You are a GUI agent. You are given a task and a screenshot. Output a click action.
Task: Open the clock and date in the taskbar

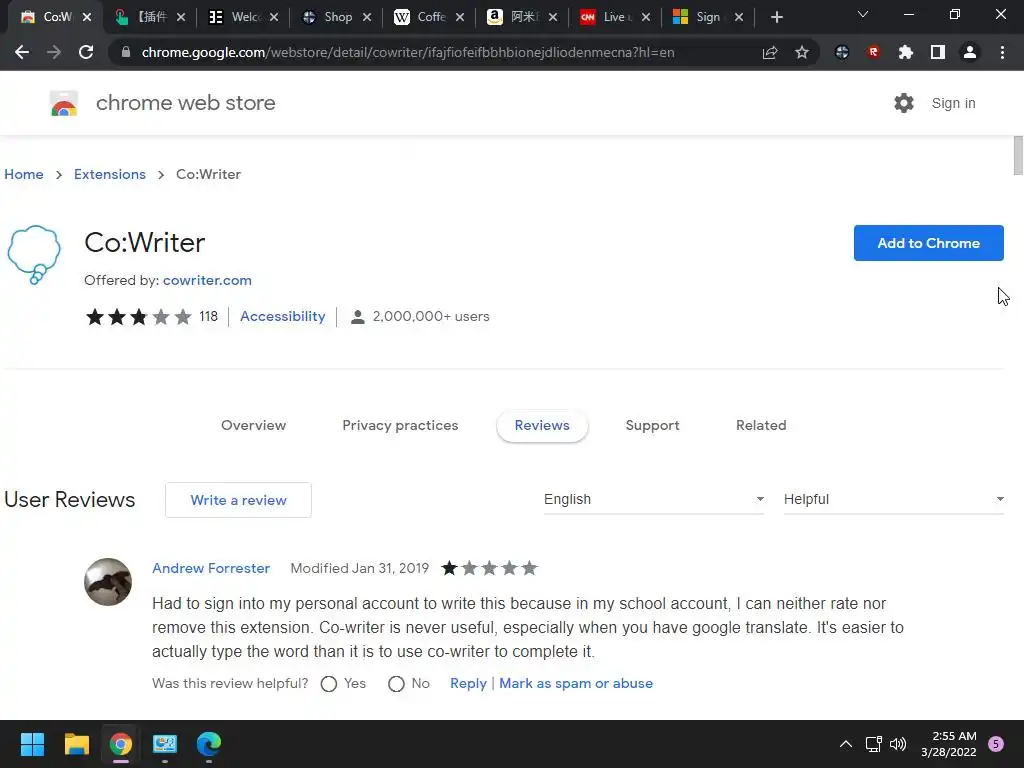(x=948, y=744)
